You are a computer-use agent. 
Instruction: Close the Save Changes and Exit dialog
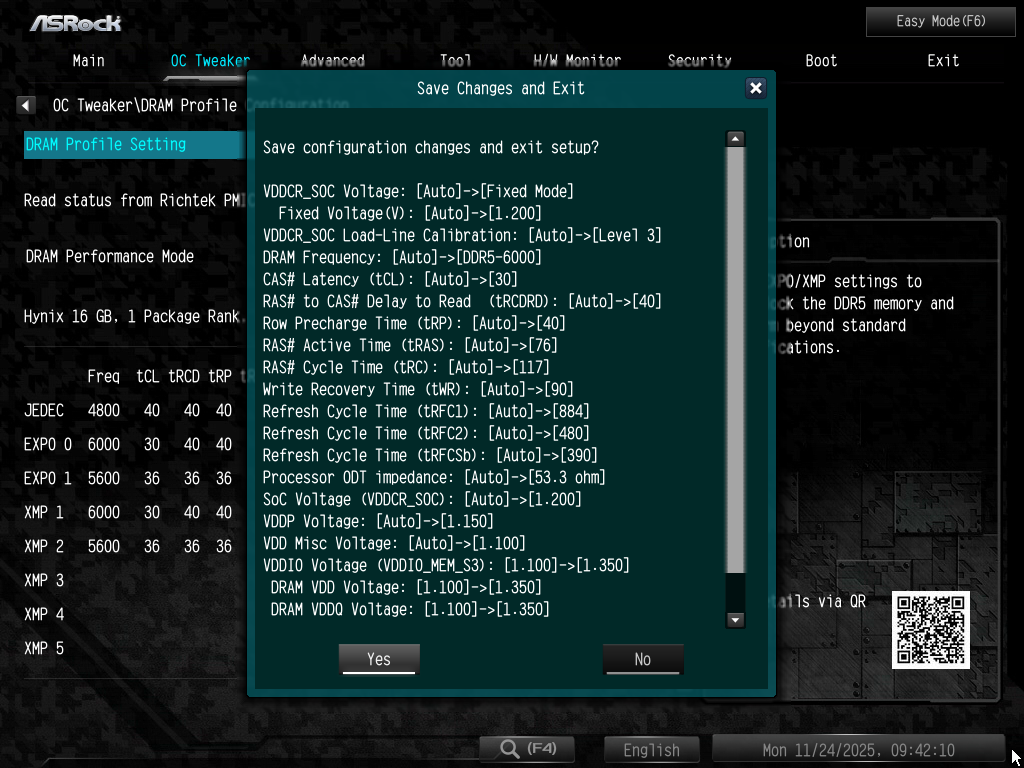pos(756,88)
